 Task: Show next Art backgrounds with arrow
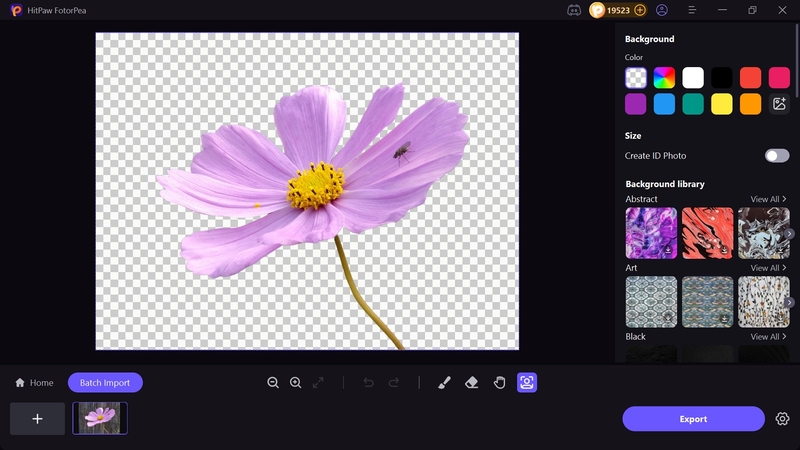coord(789,303)
